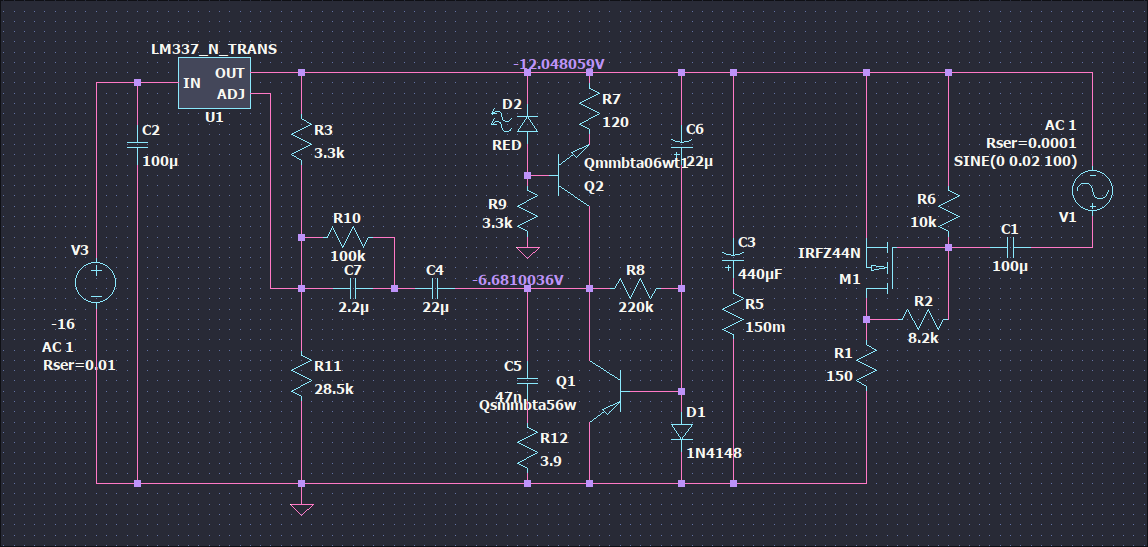Click the -16 value of V3
This screenshot has width=1148, height=547.
pos(63,324)
